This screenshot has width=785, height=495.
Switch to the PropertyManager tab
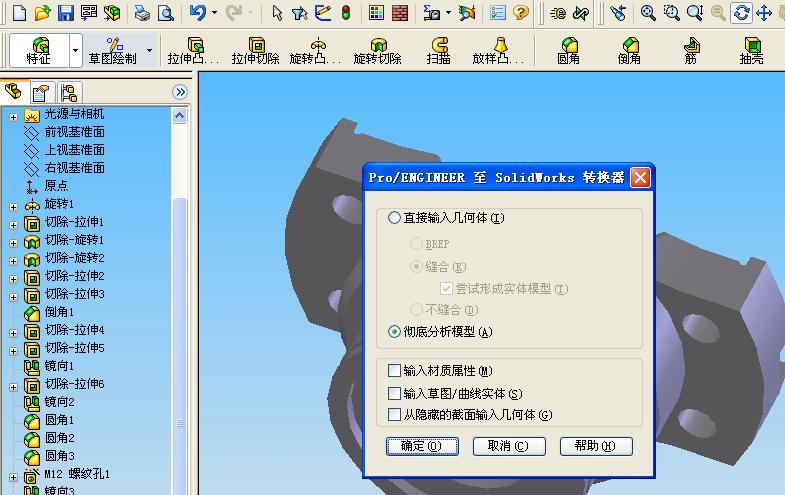[x=41, y=93]
